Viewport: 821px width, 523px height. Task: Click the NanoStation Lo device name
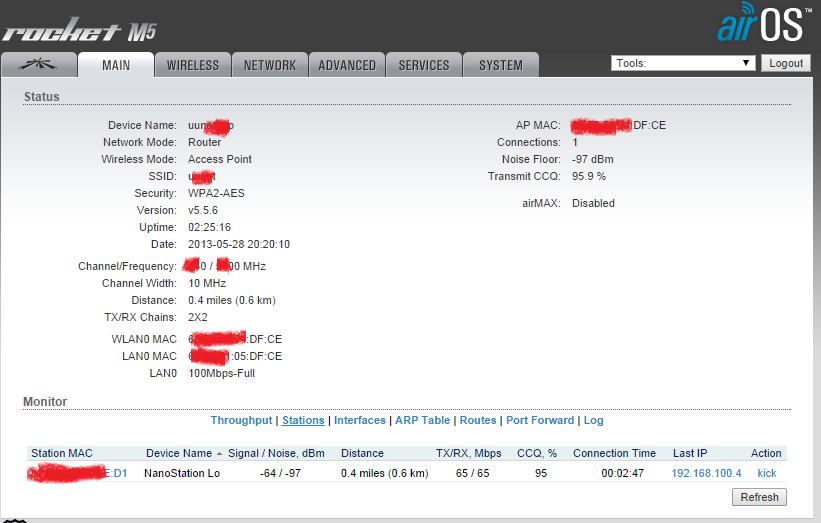(182, 473)
